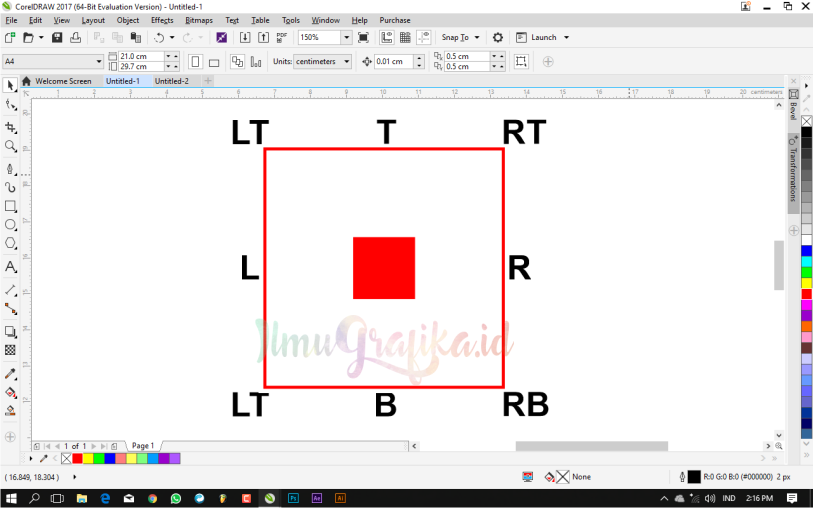Viewport: 813px width, 508px height.
Task: Expand the Launch dropdown
Action: point(566,37)
